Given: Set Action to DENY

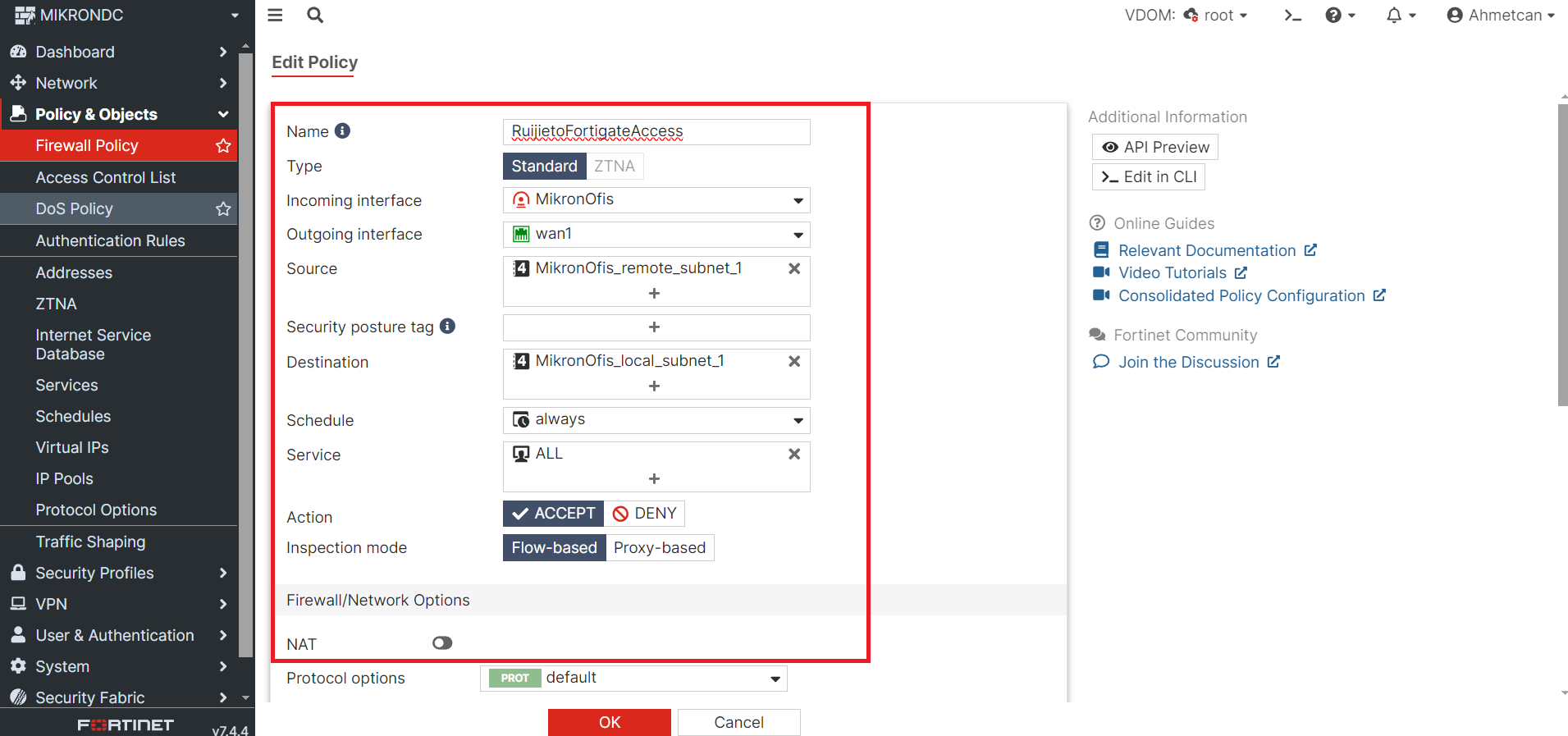Looking at the screenshot, I should click(x=644, y=513).
